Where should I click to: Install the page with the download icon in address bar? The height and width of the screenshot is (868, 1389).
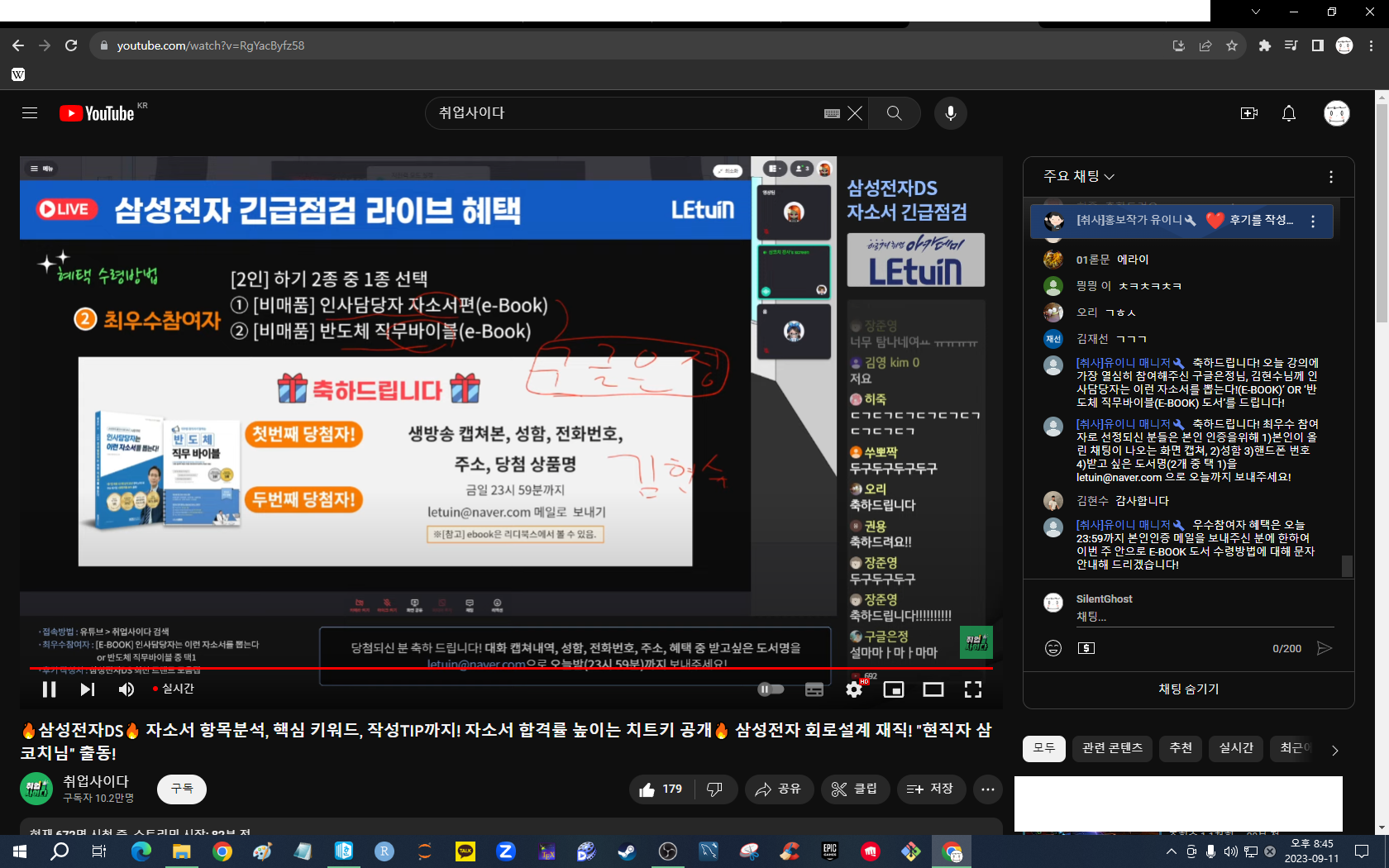tap(1179, 45)
